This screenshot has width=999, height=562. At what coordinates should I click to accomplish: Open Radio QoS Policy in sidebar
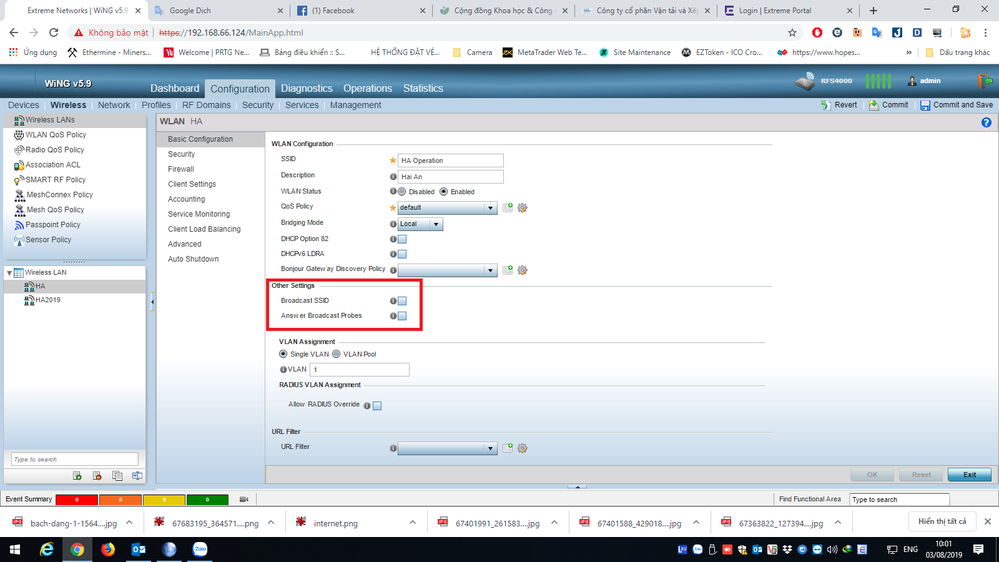48,150
